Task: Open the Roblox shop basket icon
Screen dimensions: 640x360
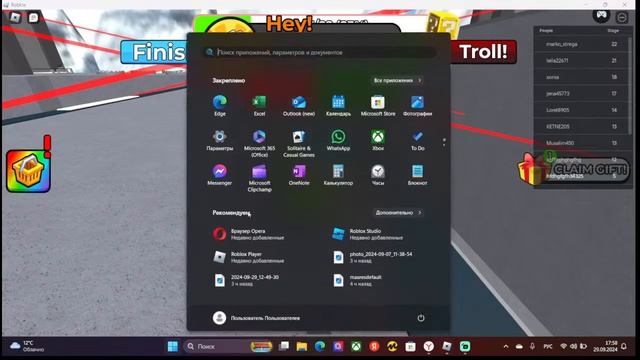Action: coord(28,171)
